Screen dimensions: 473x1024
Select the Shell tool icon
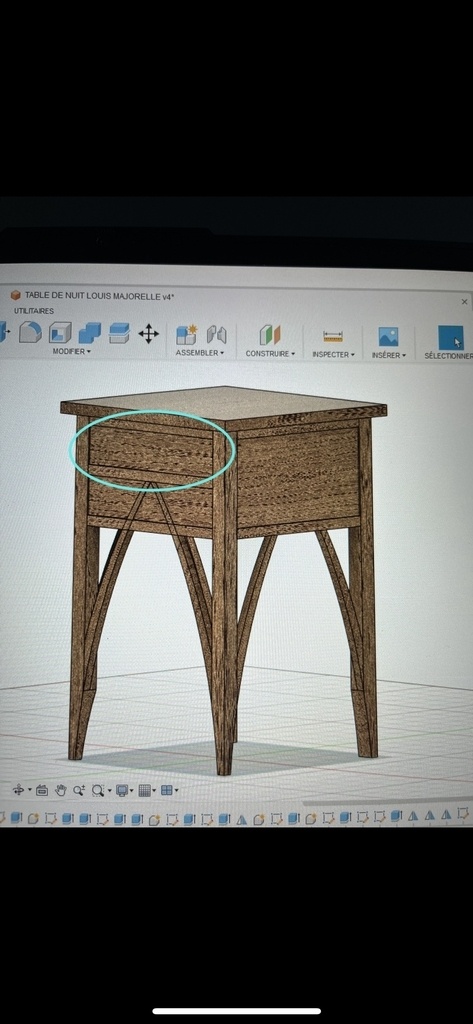click(60, 332)
